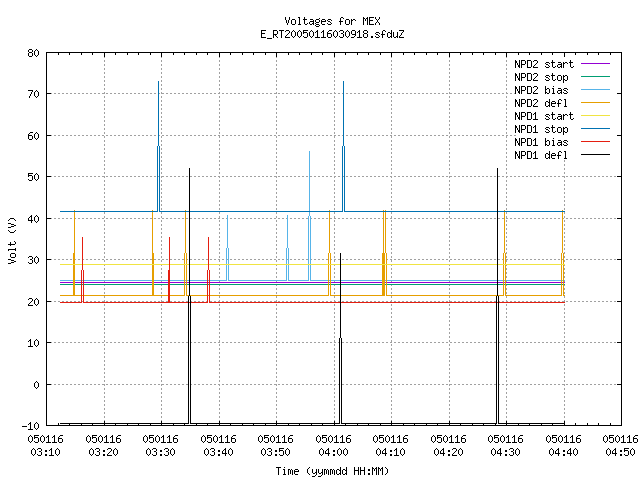The height and width of the screenshot is (480, 640).
Task: Click the "050116 04:40" time axis label
Action: point(563,446)
